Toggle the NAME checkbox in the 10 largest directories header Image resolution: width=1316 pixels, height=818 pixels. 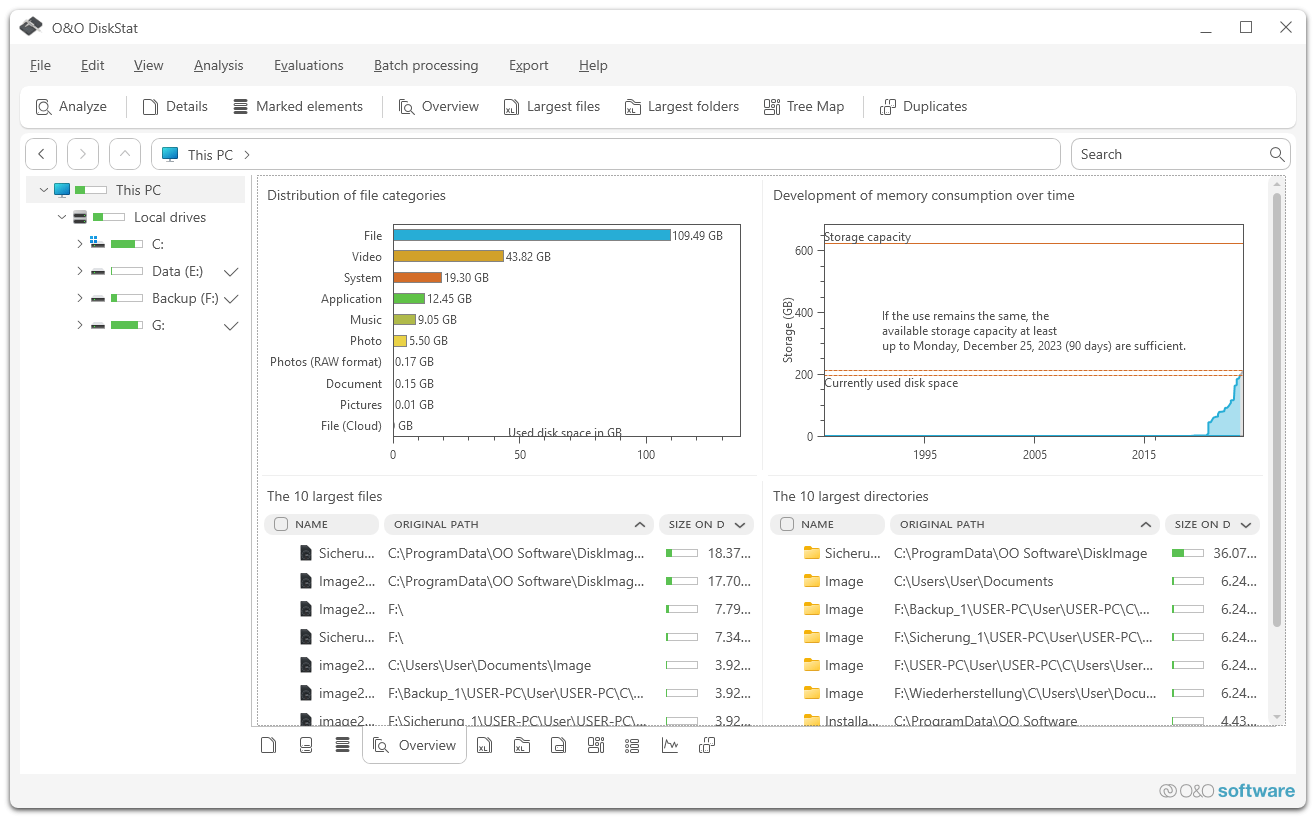[787, 524]
